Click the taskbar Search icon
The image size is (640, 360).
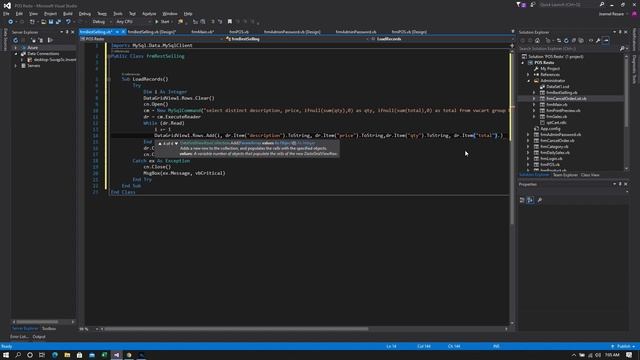(18, 355)
